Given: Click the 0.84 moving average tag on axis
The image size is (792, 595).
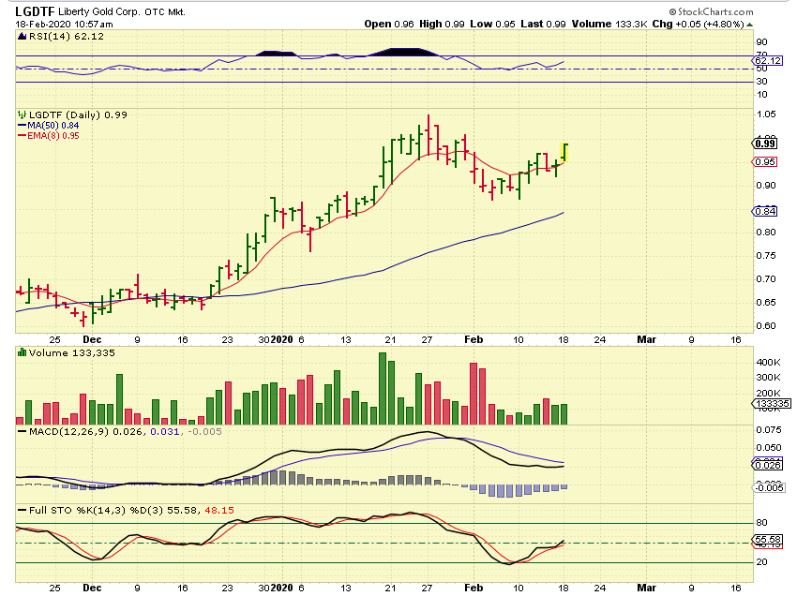Looking at the screenshot, I should (x=765, y=211).
